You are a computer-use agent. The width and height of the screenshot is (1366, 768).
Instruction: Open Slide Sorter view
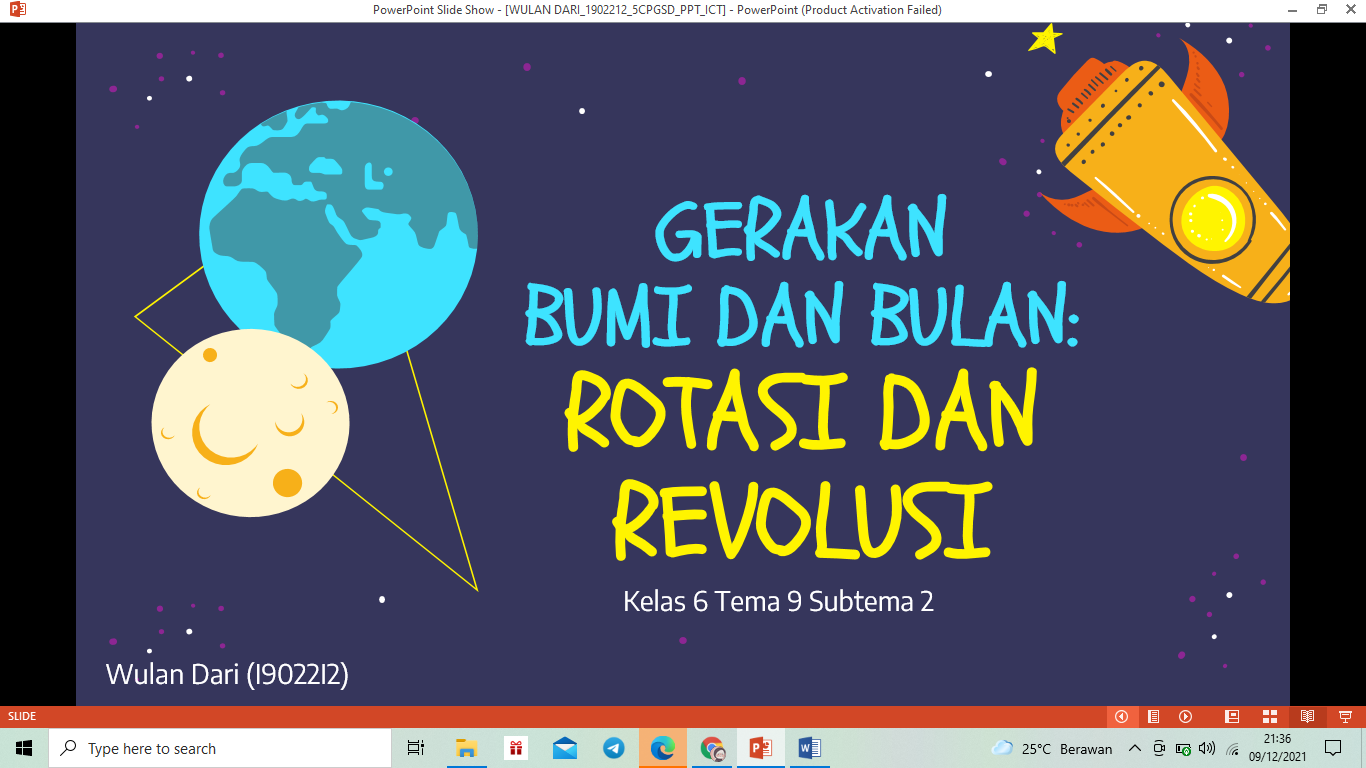click(1270, 716)
